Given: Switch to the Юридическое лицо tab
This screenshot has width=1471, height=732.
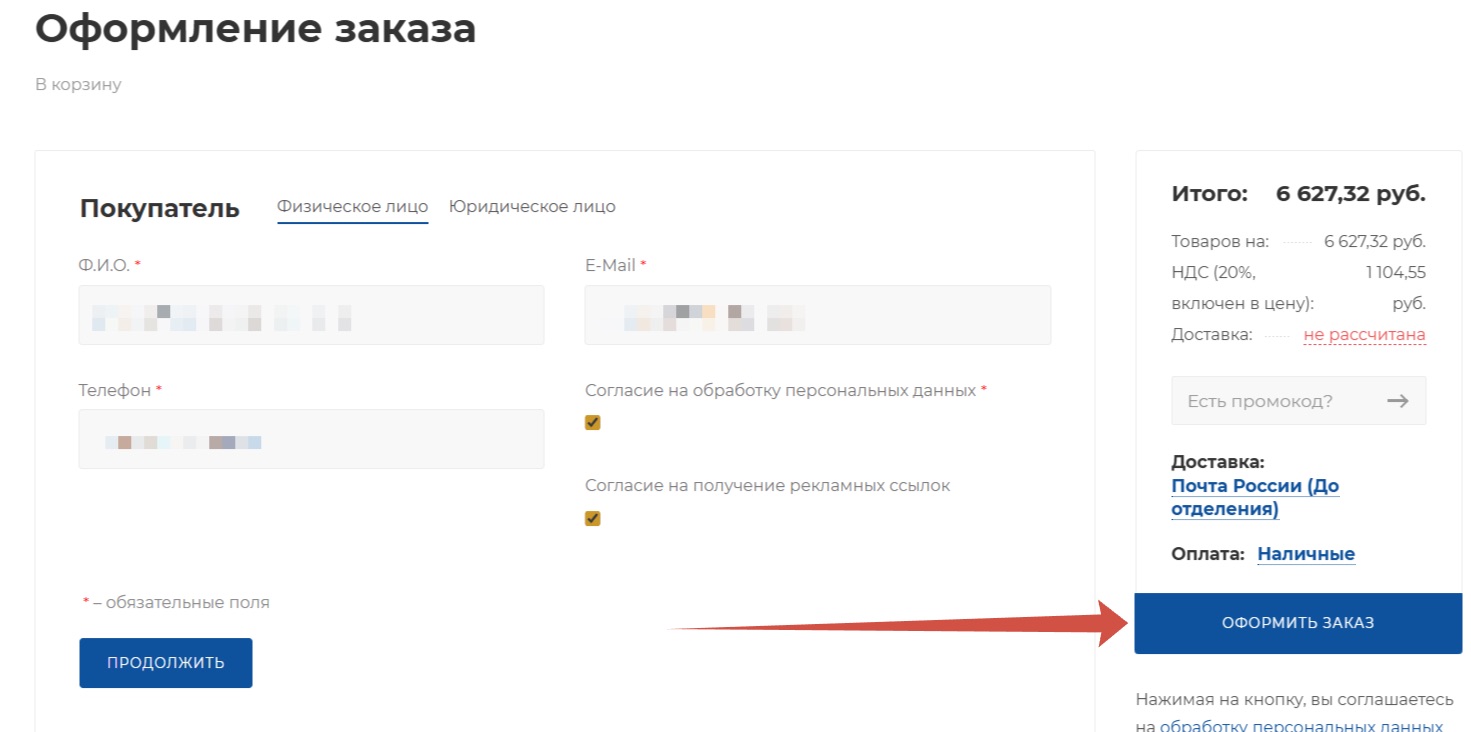Looking at the screenshot, I should click(x=532, y=207).
